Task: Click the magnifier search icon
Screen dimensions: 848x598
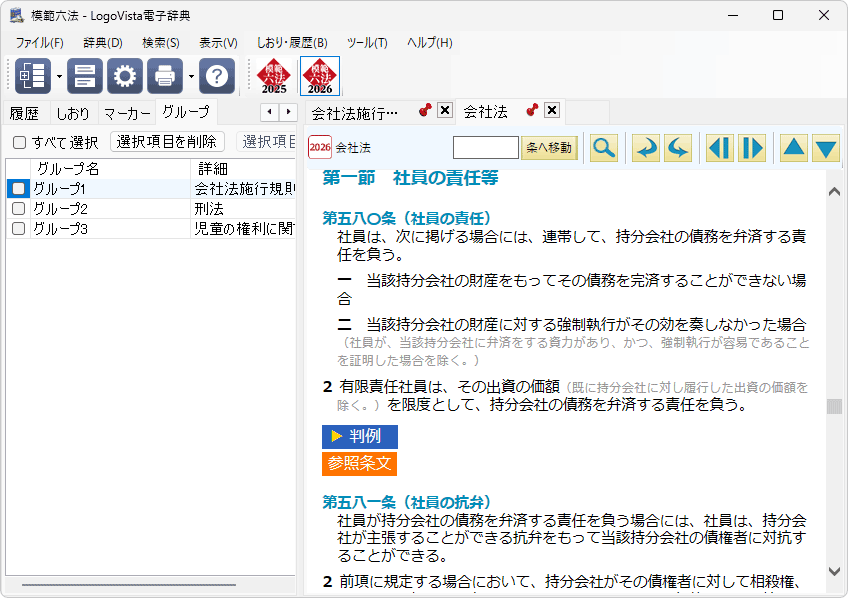Action: click(603, 148)
